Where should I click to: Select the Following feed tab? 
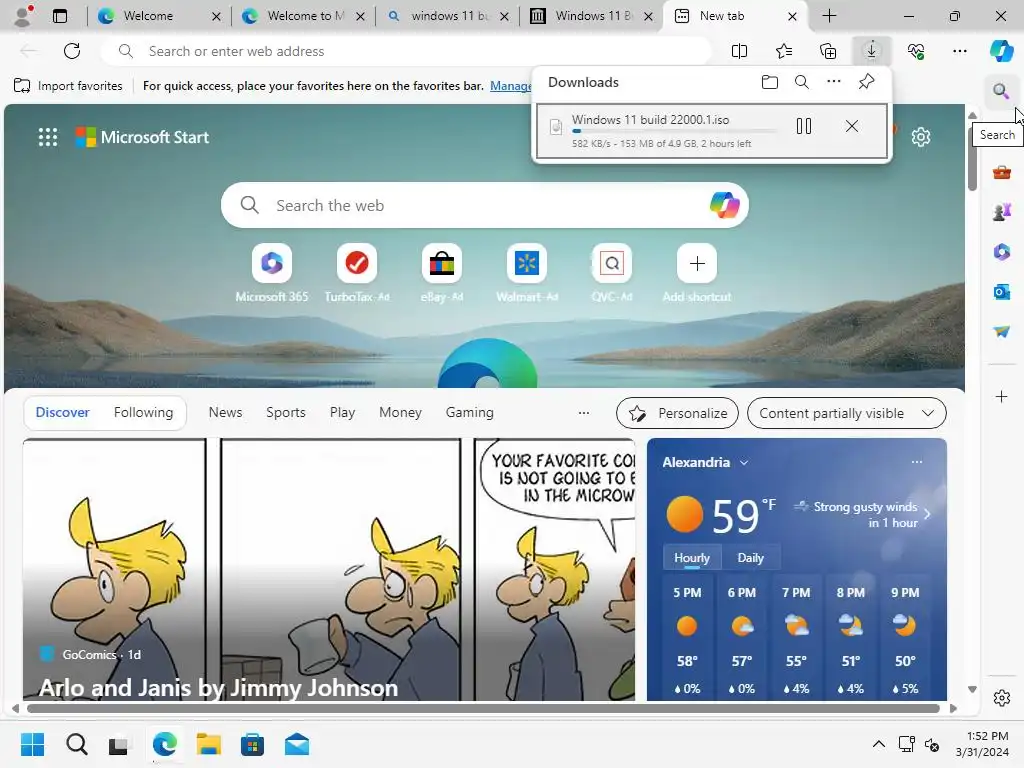pyautogui.click(x=143, y=413)
